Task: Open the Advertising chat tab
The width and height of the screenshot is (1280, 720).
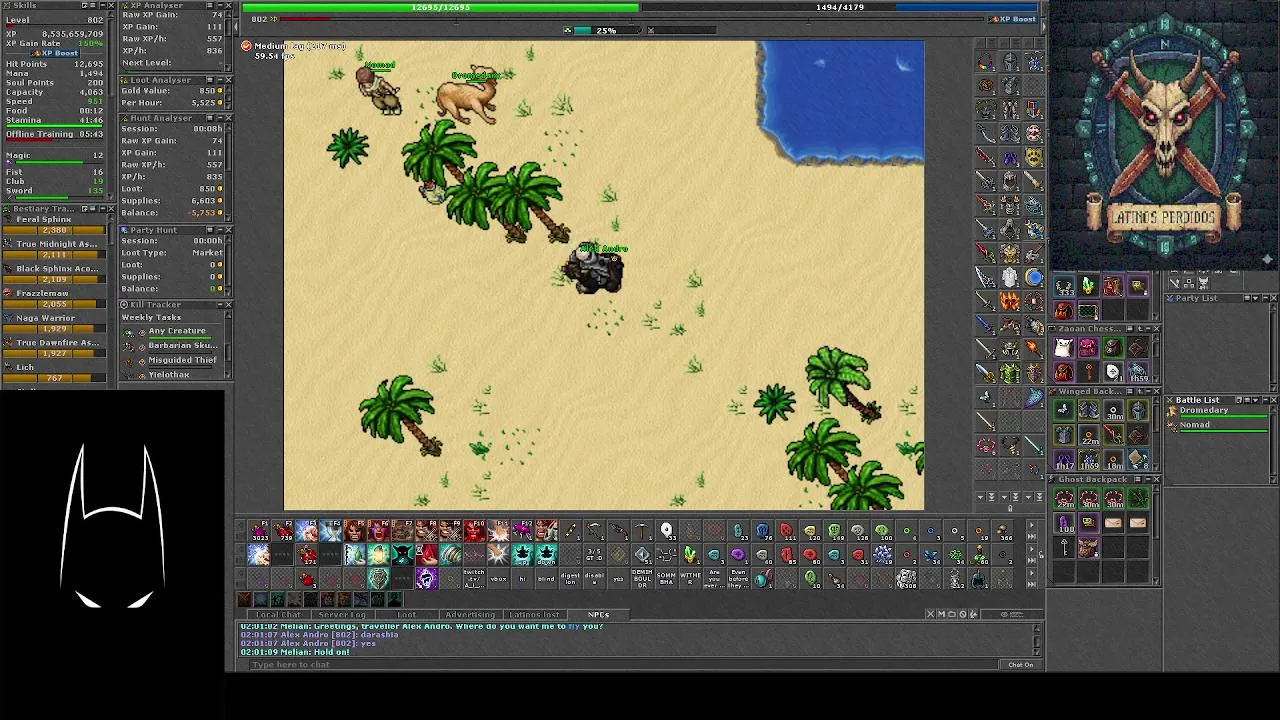Action: pos(470,615)
